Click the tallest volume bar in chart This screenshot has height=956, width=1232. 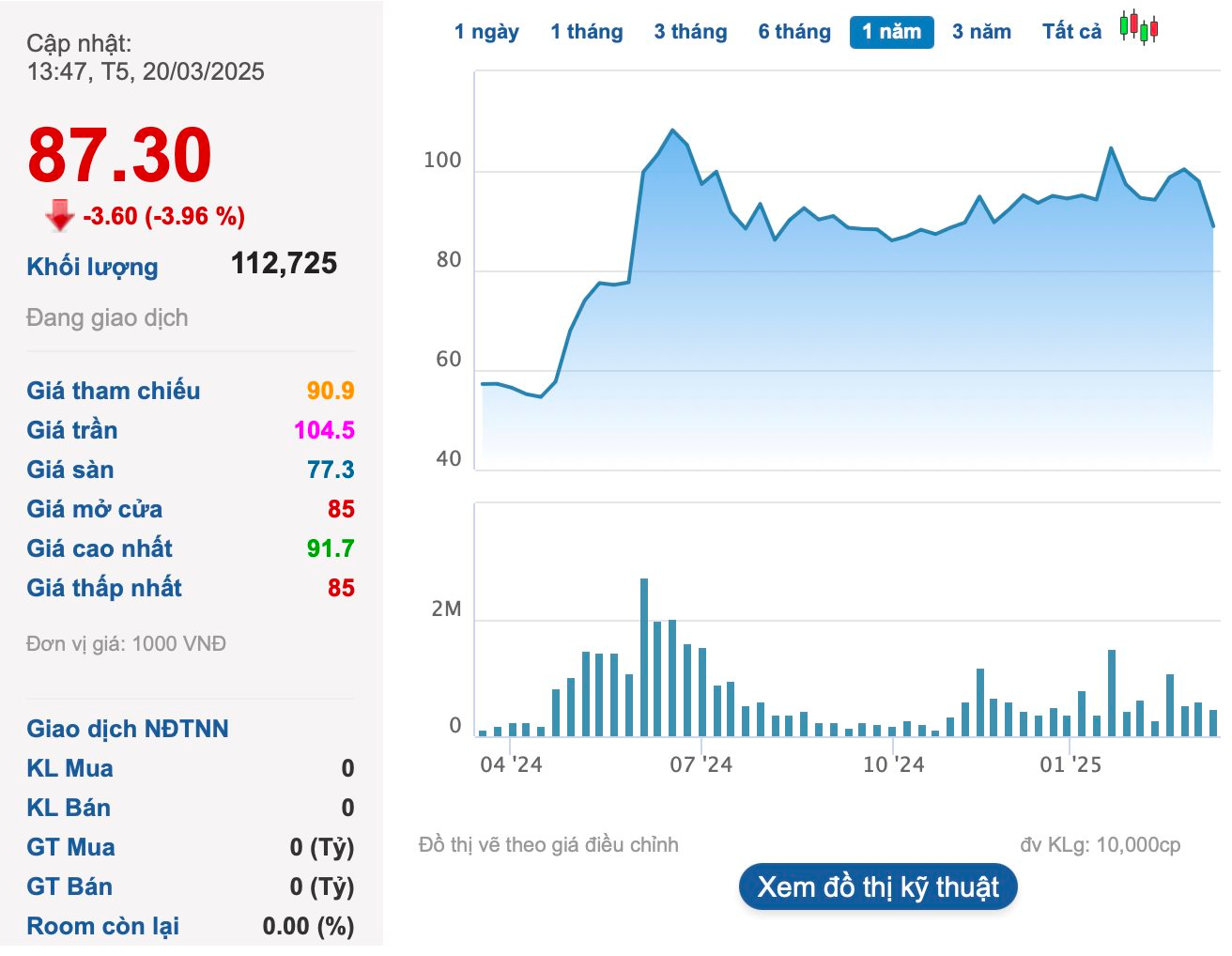coord(644,657)
